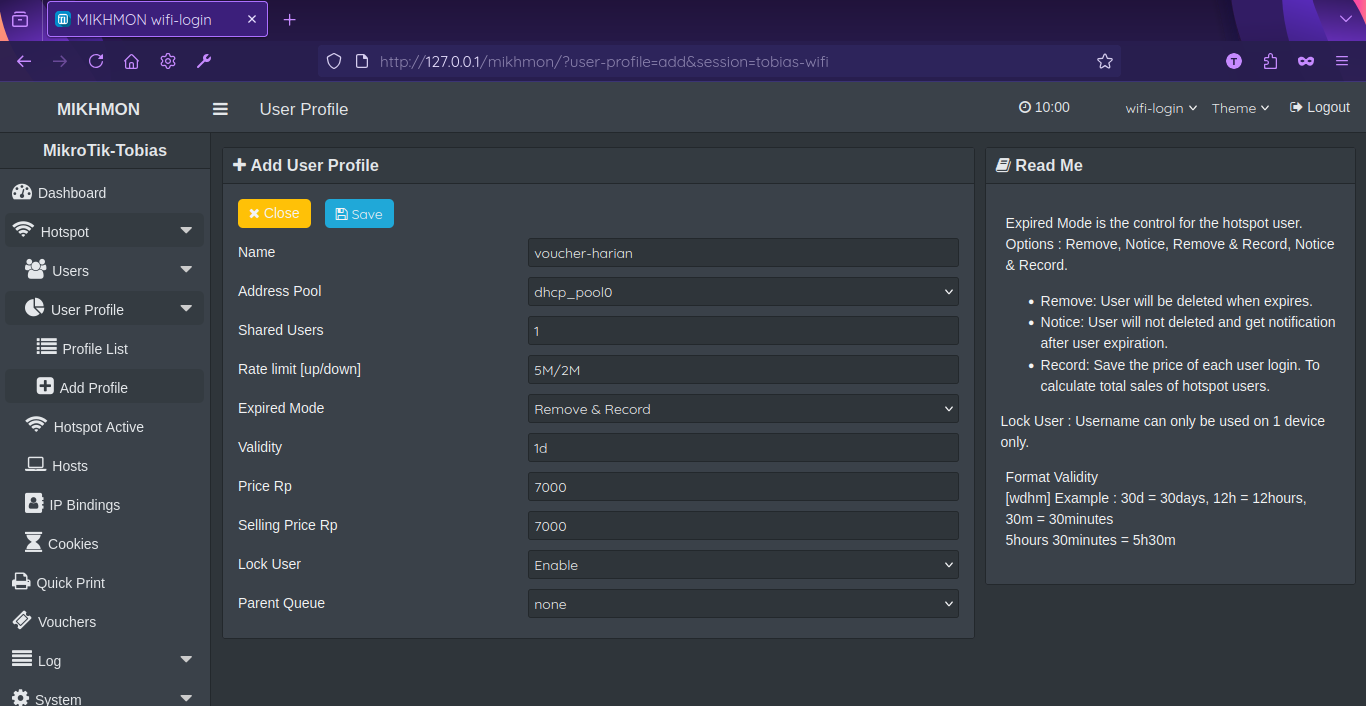Click the hamburger sidebar toggle icon
Screen dimensions: 1366x706
pos(220,109)
